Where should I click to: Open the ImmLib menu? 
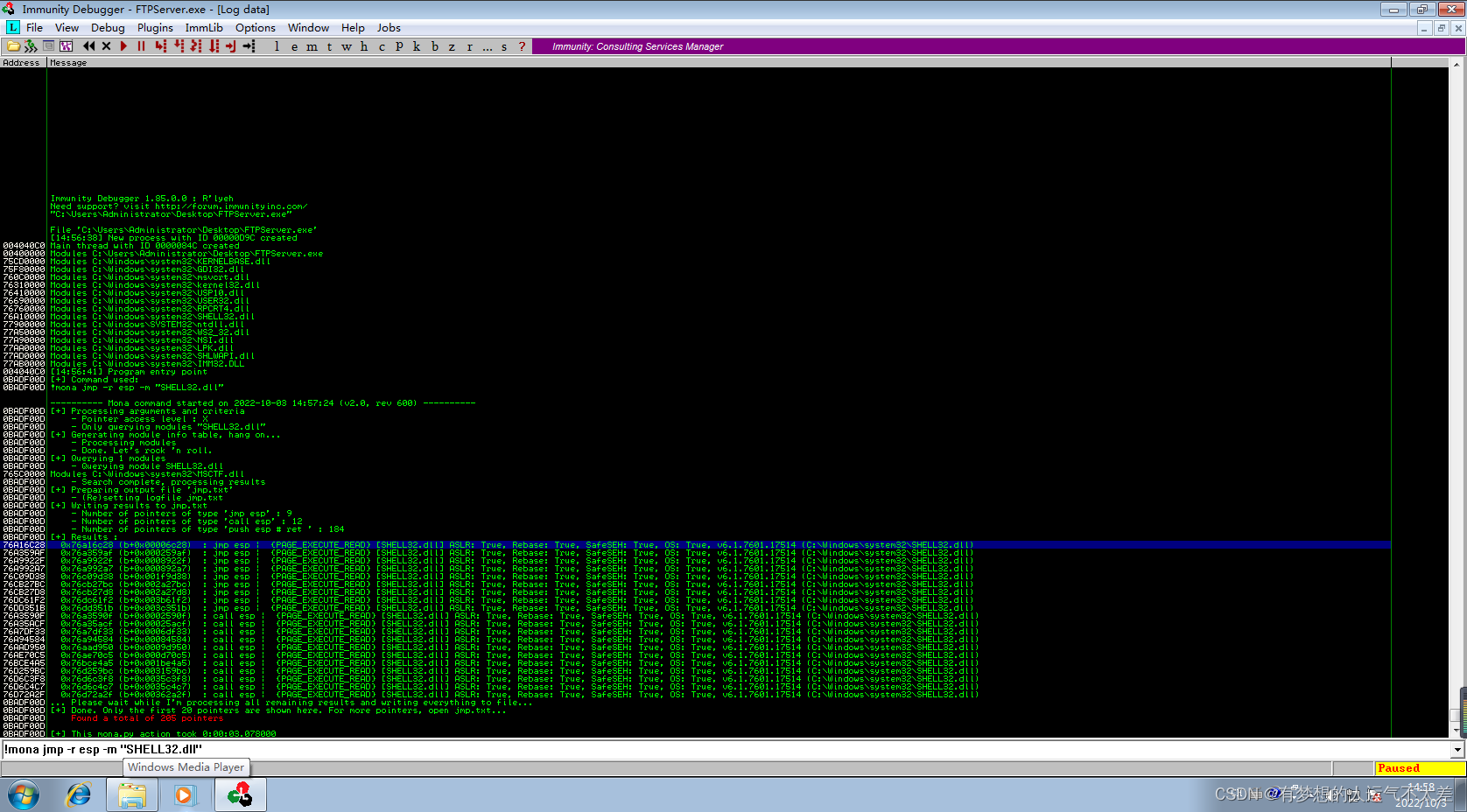coord(204,28)
